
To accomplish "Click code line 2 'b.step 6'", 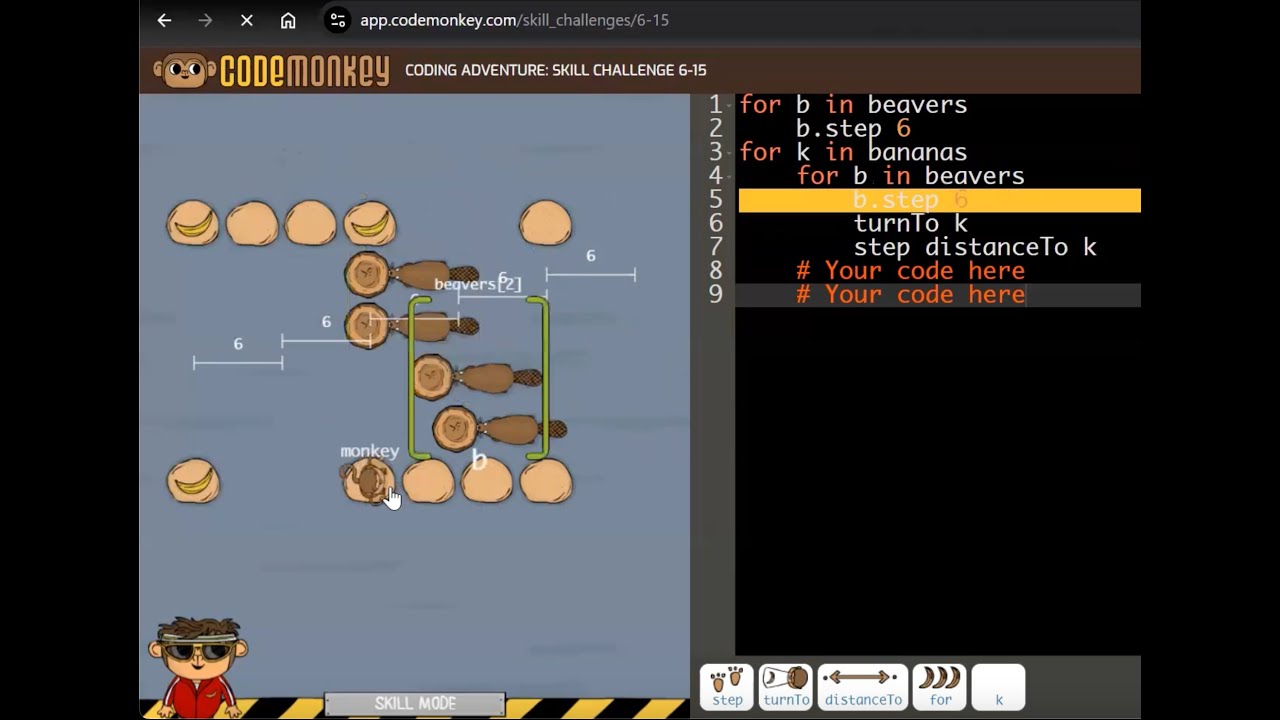I will 853,129.
